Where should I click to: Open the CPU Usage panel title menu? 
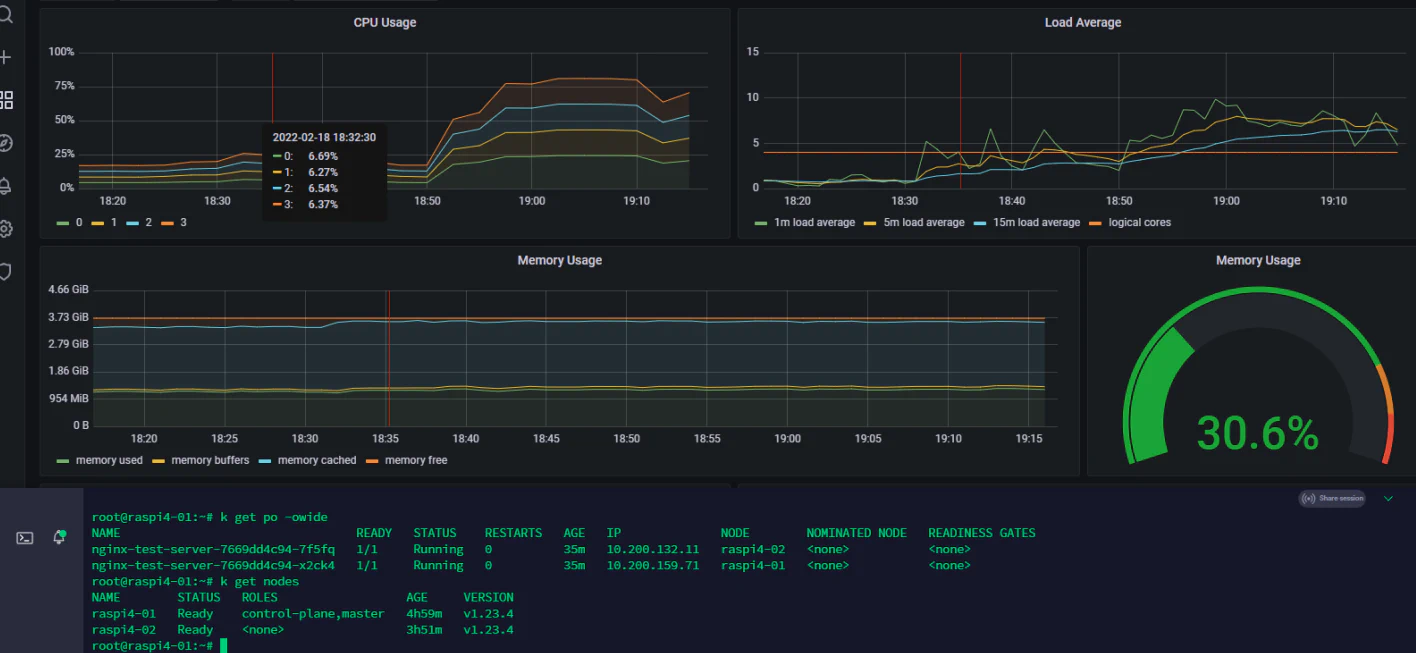point(385,22)
